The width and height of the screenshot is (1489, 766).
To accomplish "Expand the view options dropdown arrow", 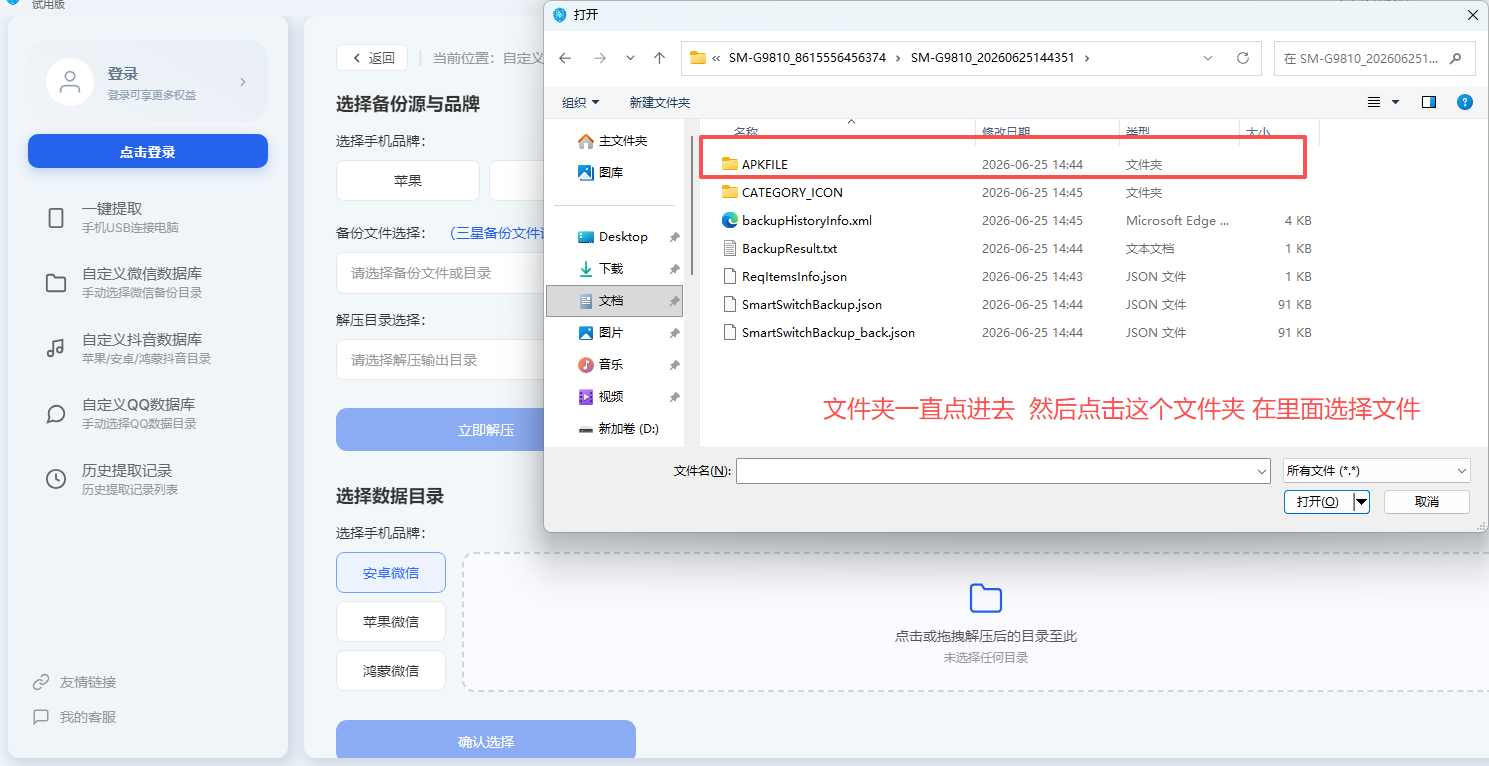I will point(1395,102).
